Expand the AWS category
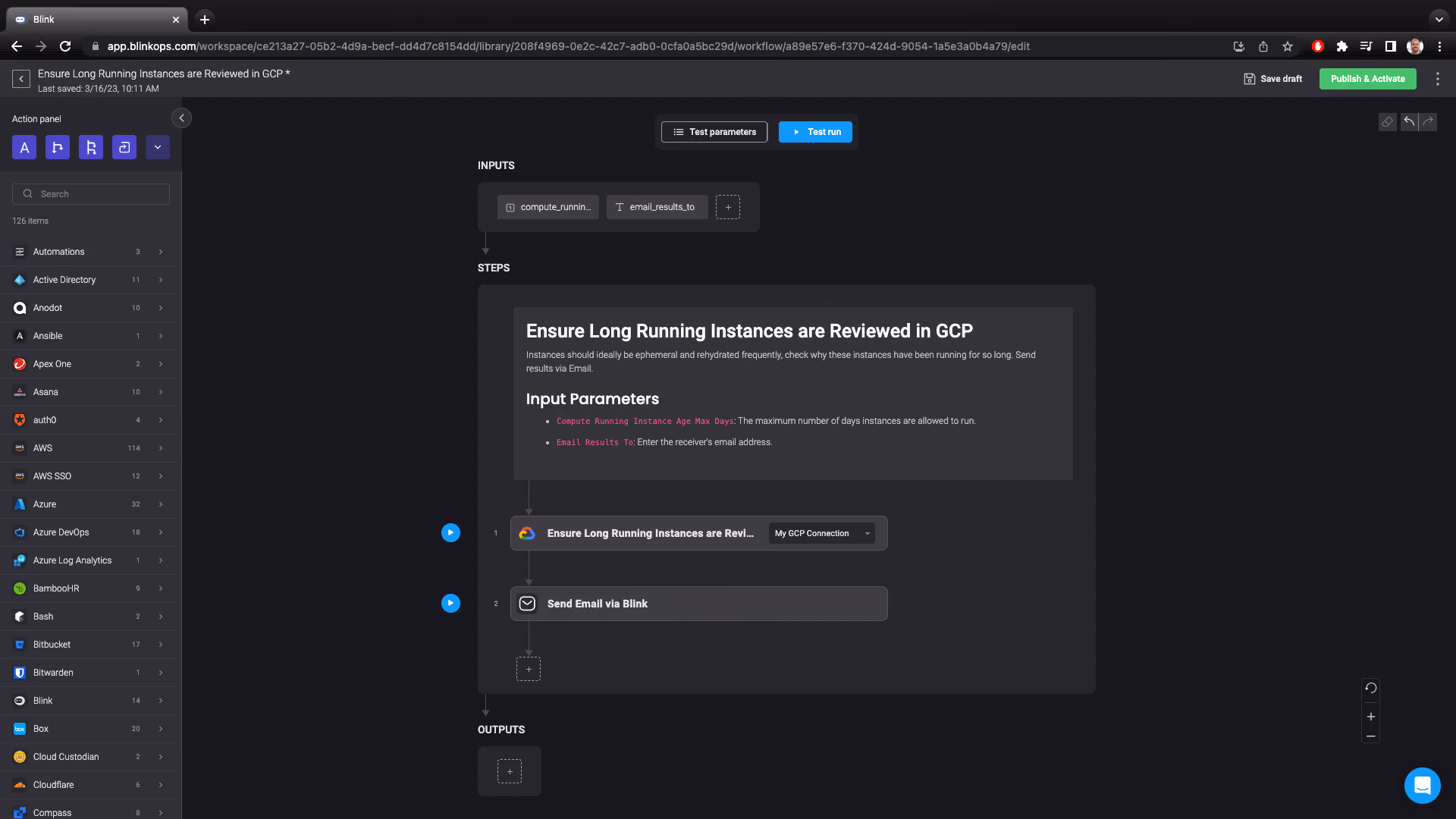 click(88, 448)
